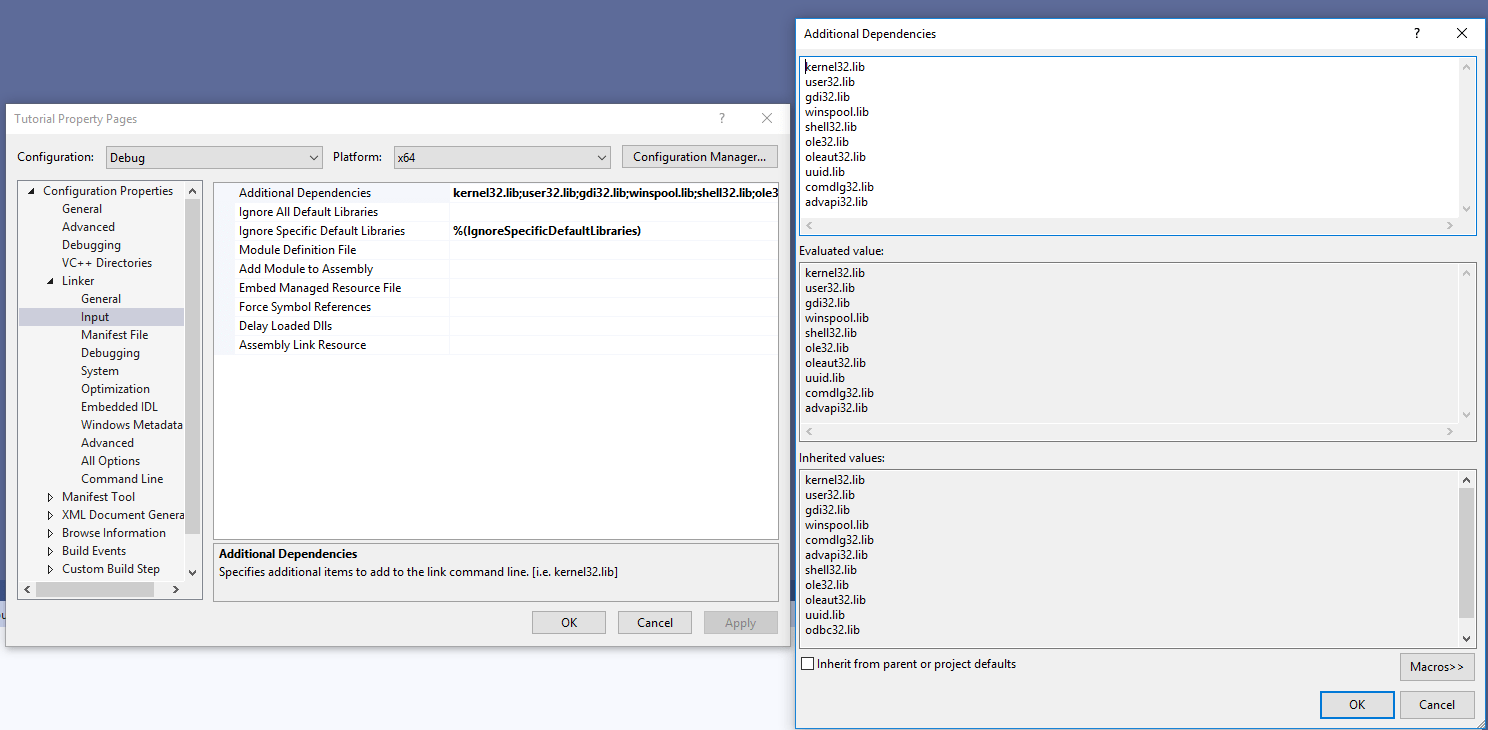Click the help question mark on Tutorial Property Pages

pyautogui.click(x=721, y=118)
